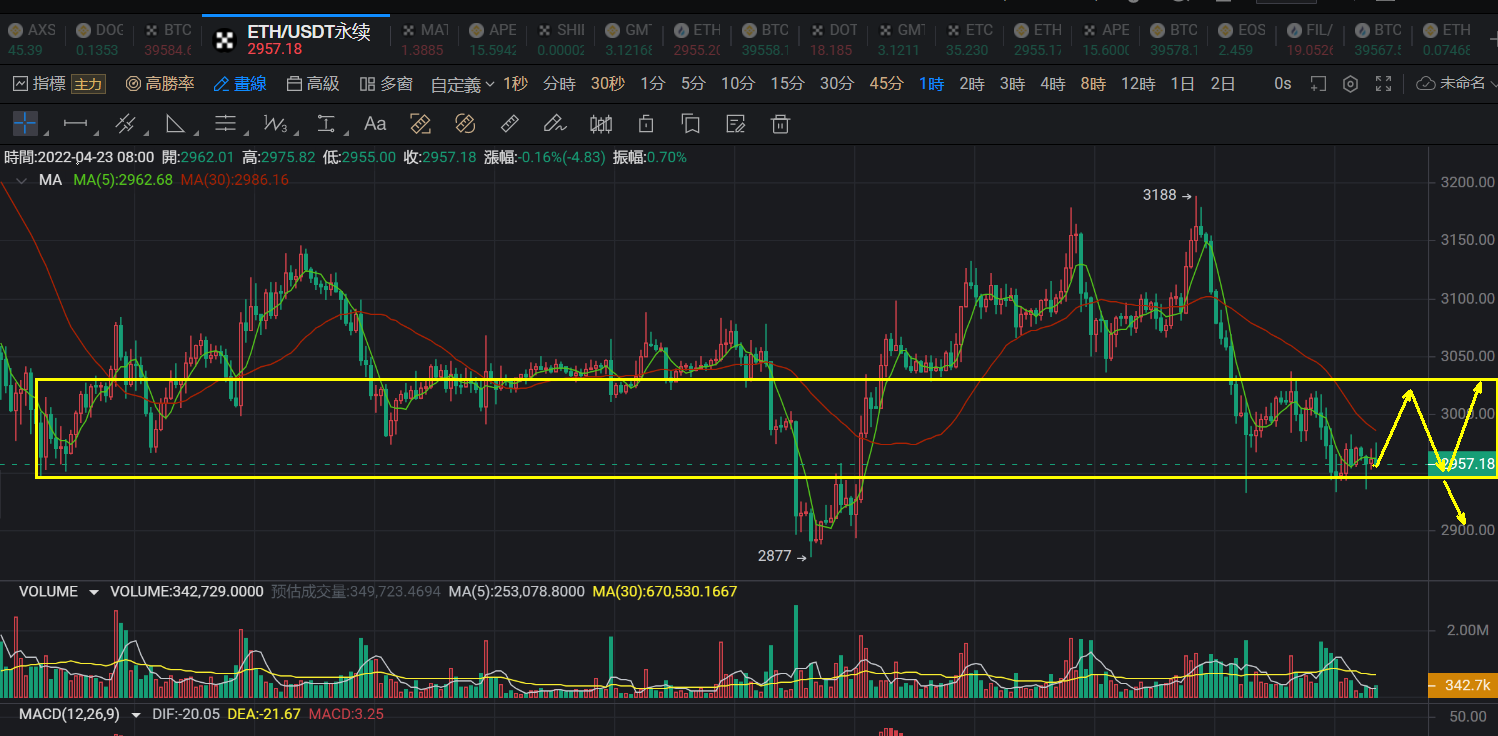
Task: Select the white ruler measure tool
Action: (x=509, y=124)
